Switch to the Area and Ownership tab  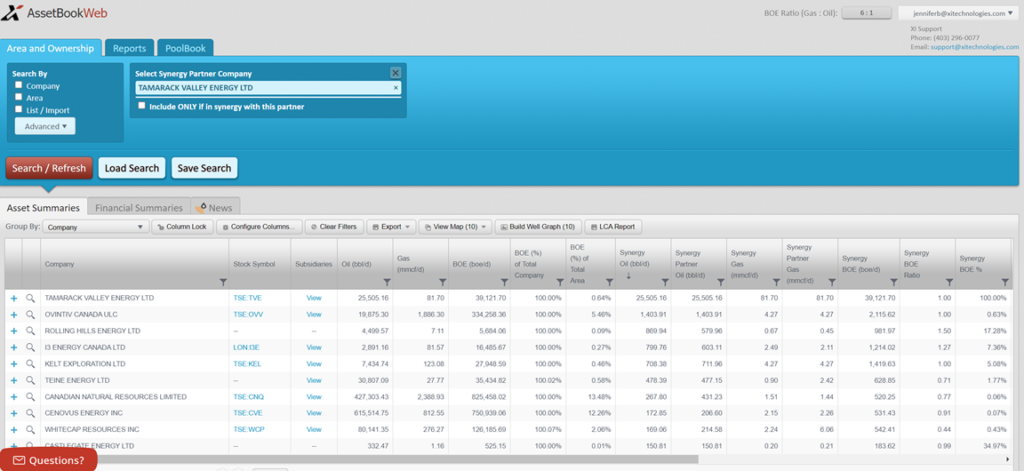click(x=51, y=48)
